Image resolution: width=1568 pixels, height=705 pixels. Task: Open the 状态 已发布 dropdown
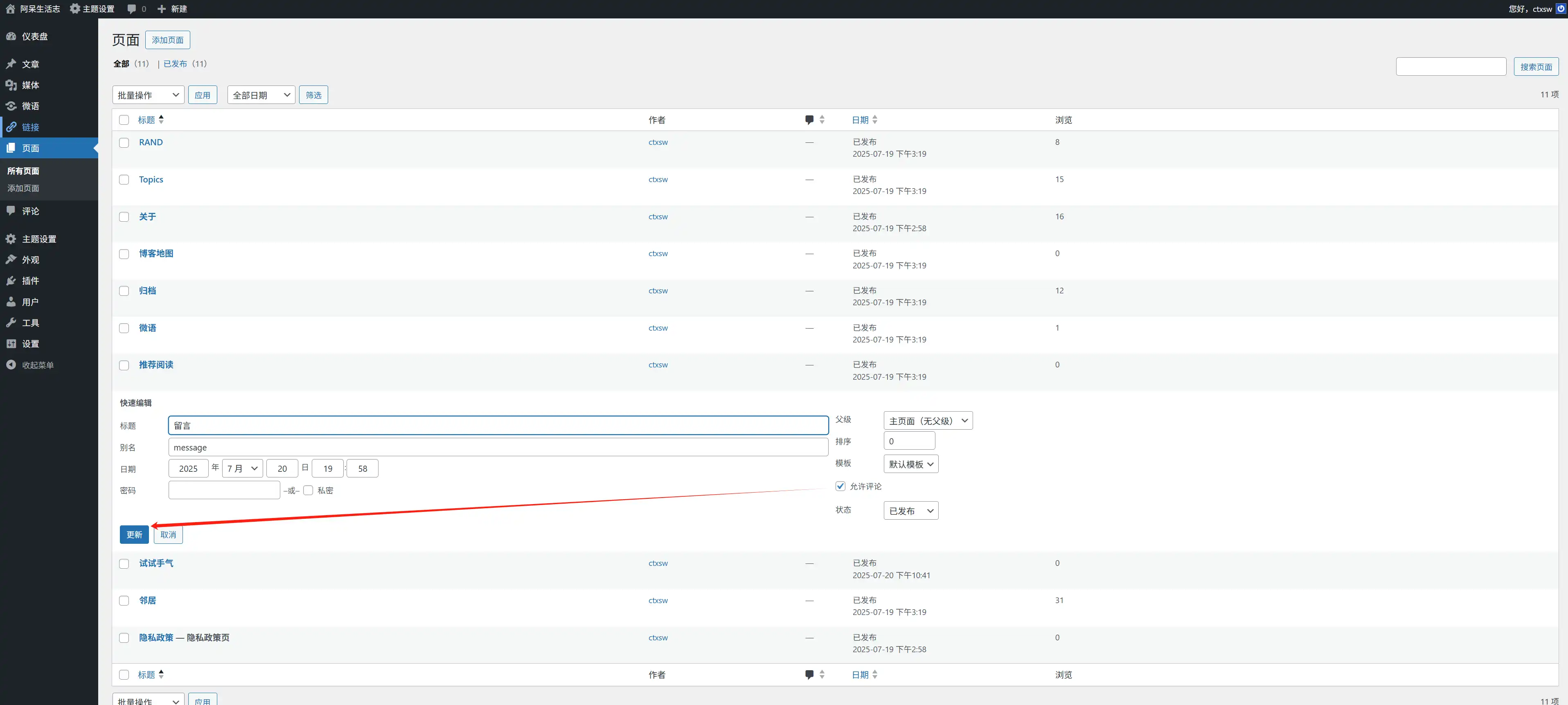[910, 511]
